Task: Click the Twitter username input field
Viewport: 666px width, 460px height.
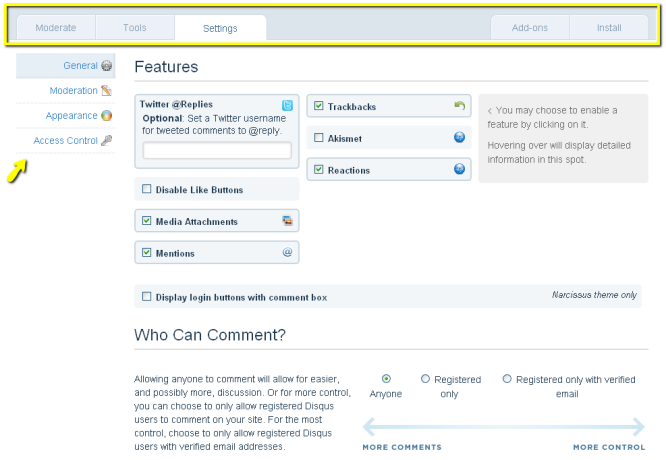Action: [x=217, y=151]
